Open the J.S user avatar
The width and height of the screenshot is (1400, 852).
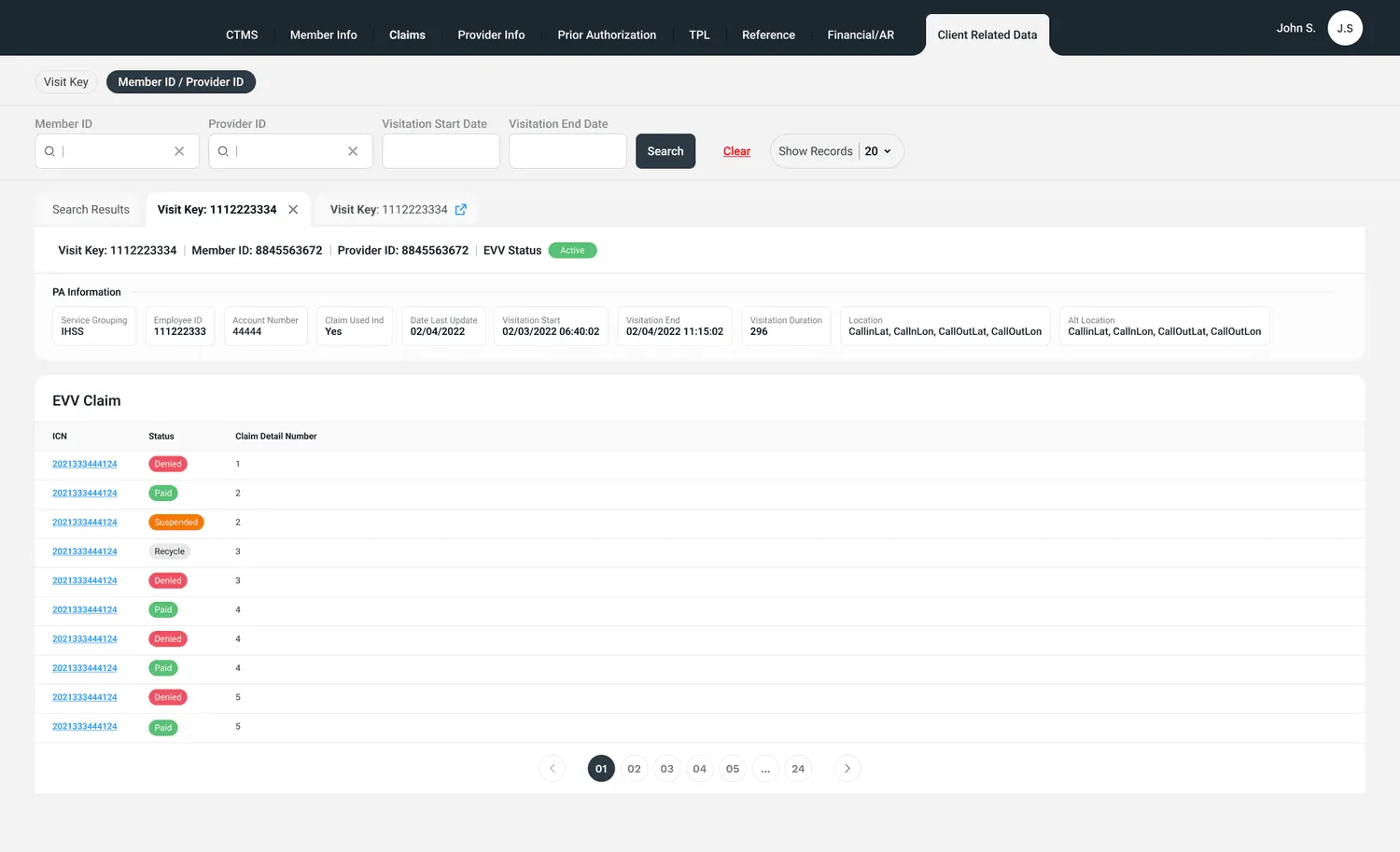point(1345,28)
